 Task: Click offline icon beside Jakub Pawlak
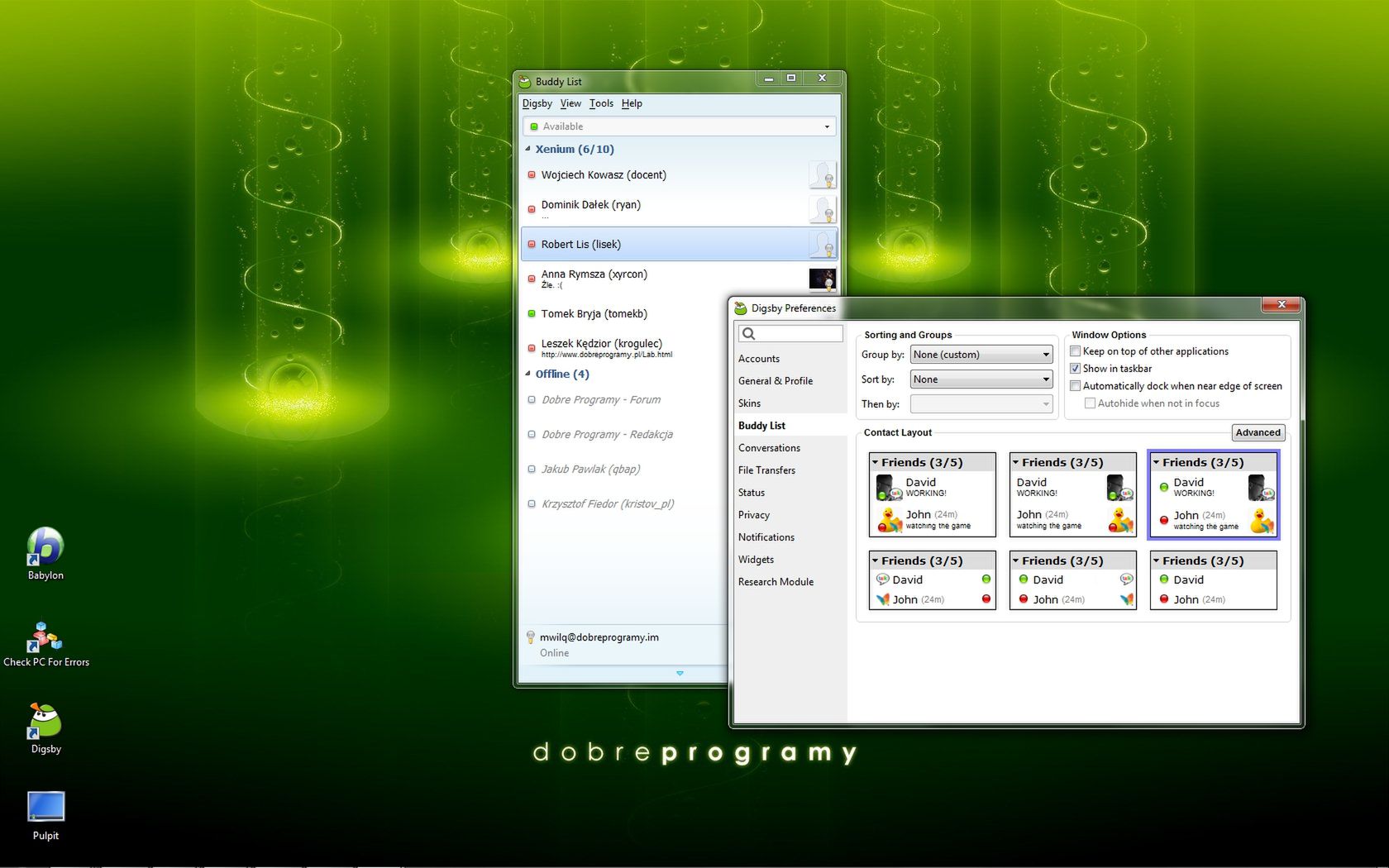[x=532, y=469]
